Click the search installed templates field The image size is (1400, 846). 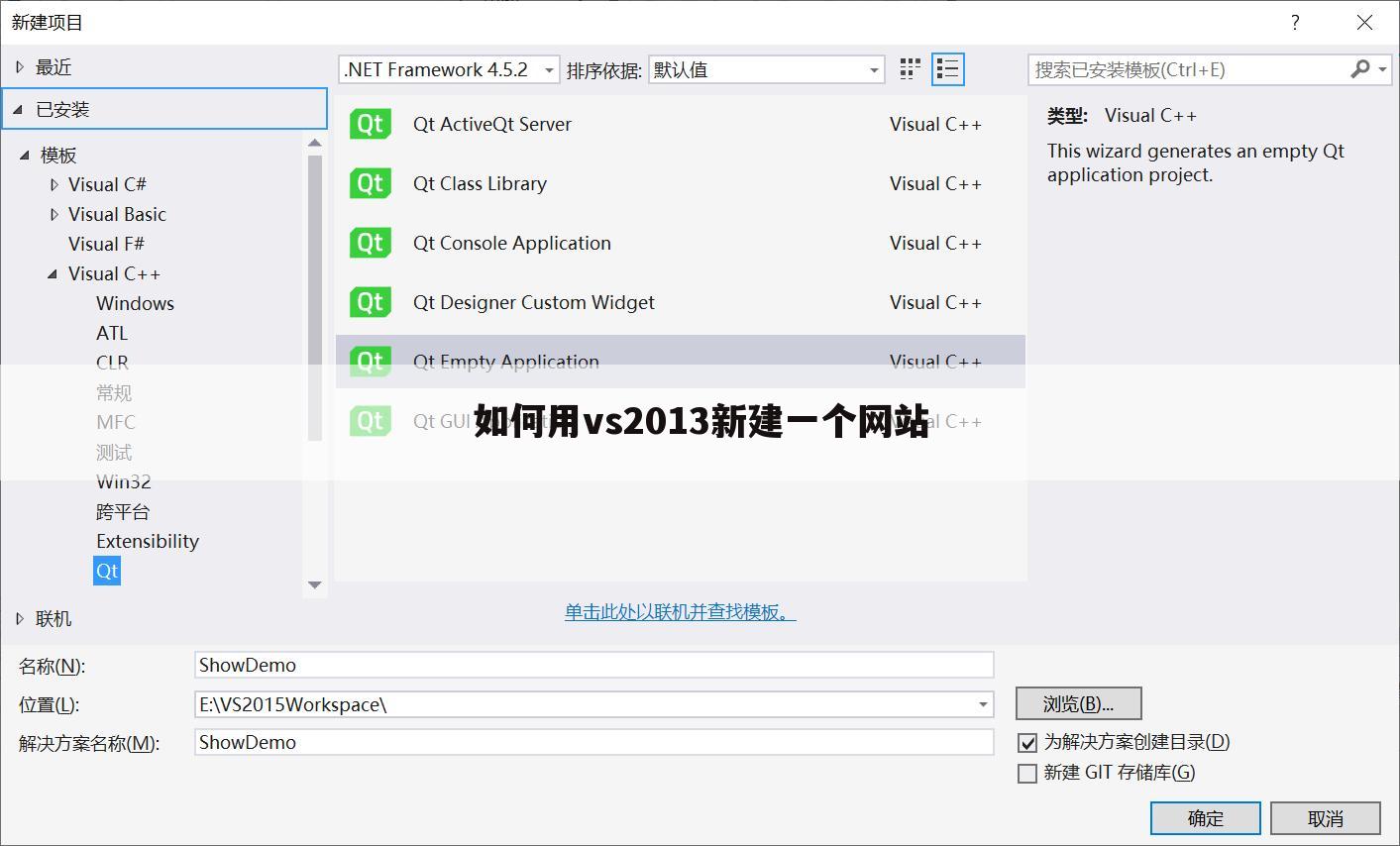[x=1187, y=69]
